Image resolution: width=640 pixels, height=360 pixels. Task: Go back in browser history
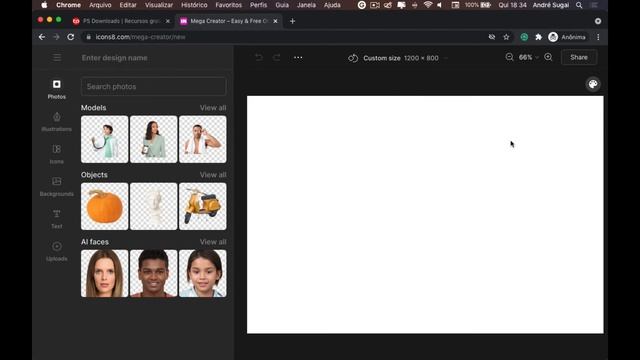(42, 37)
